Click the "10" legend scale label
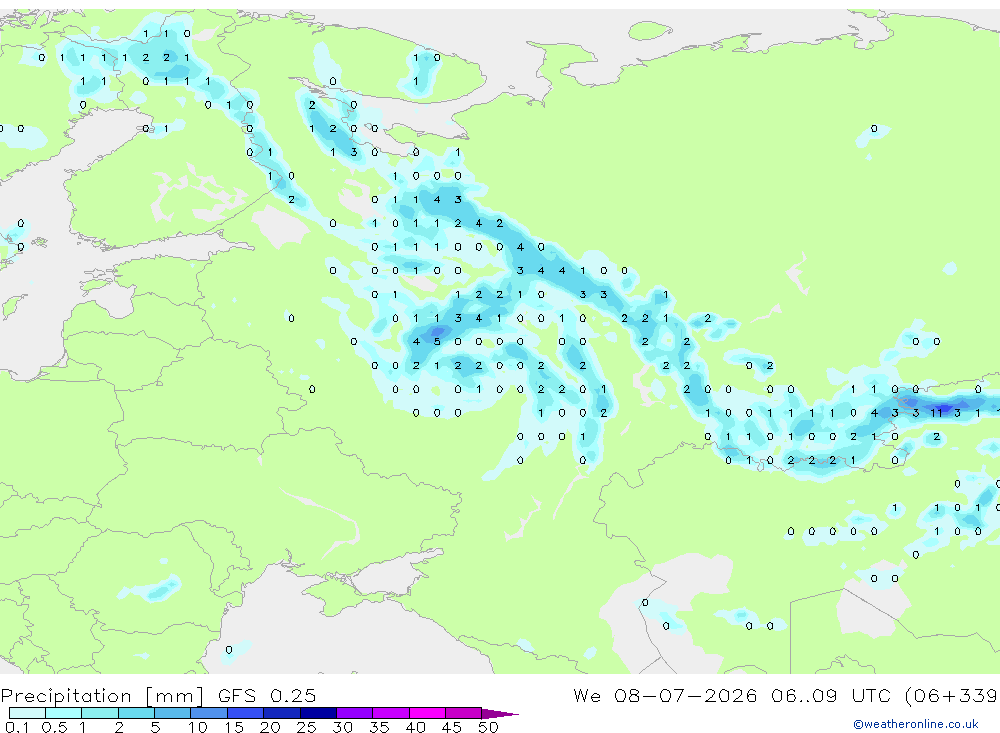This screenshot has width=1000, height=733. pos(198,727)
